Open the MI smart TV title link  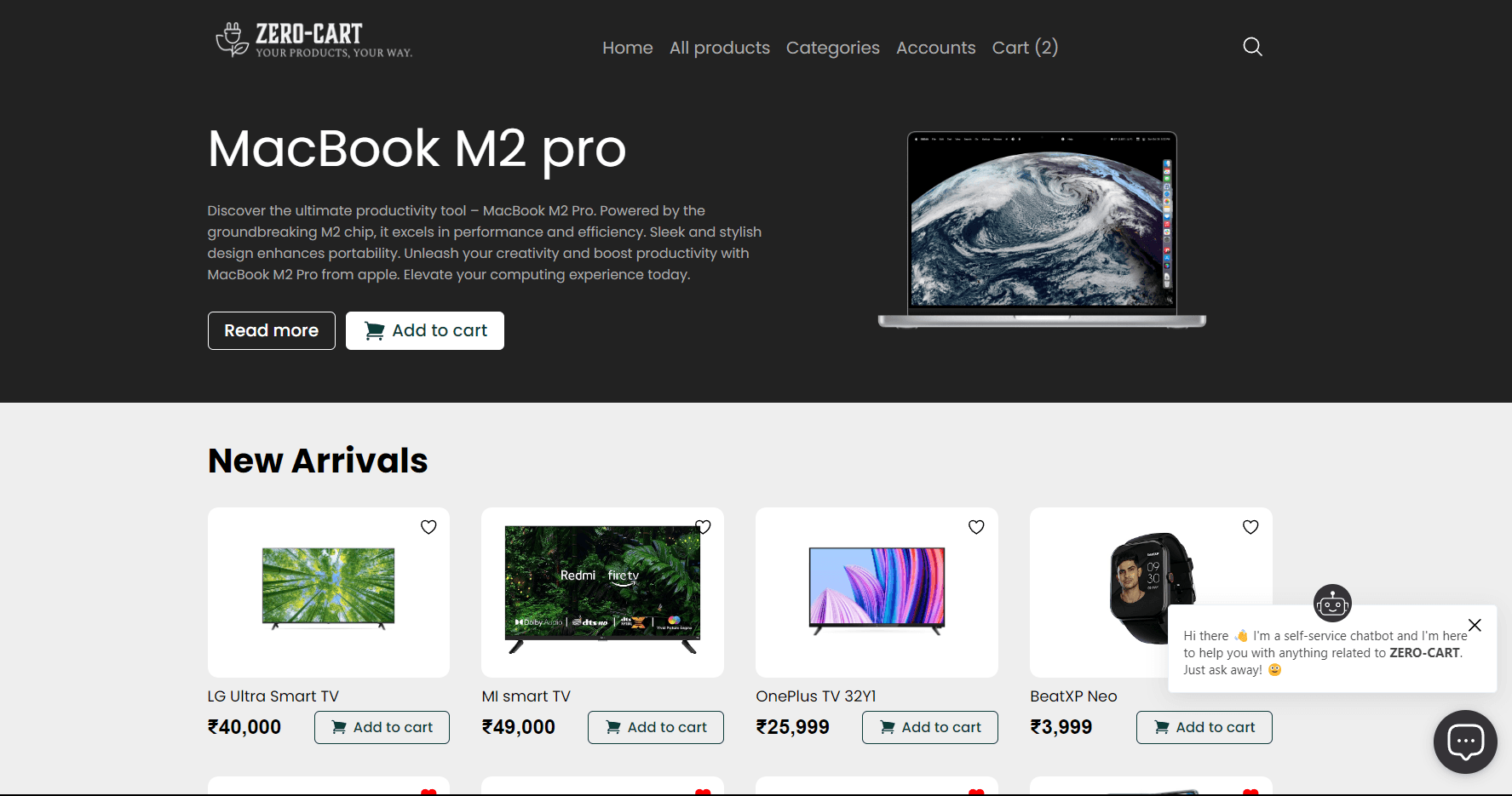(526, 696)
